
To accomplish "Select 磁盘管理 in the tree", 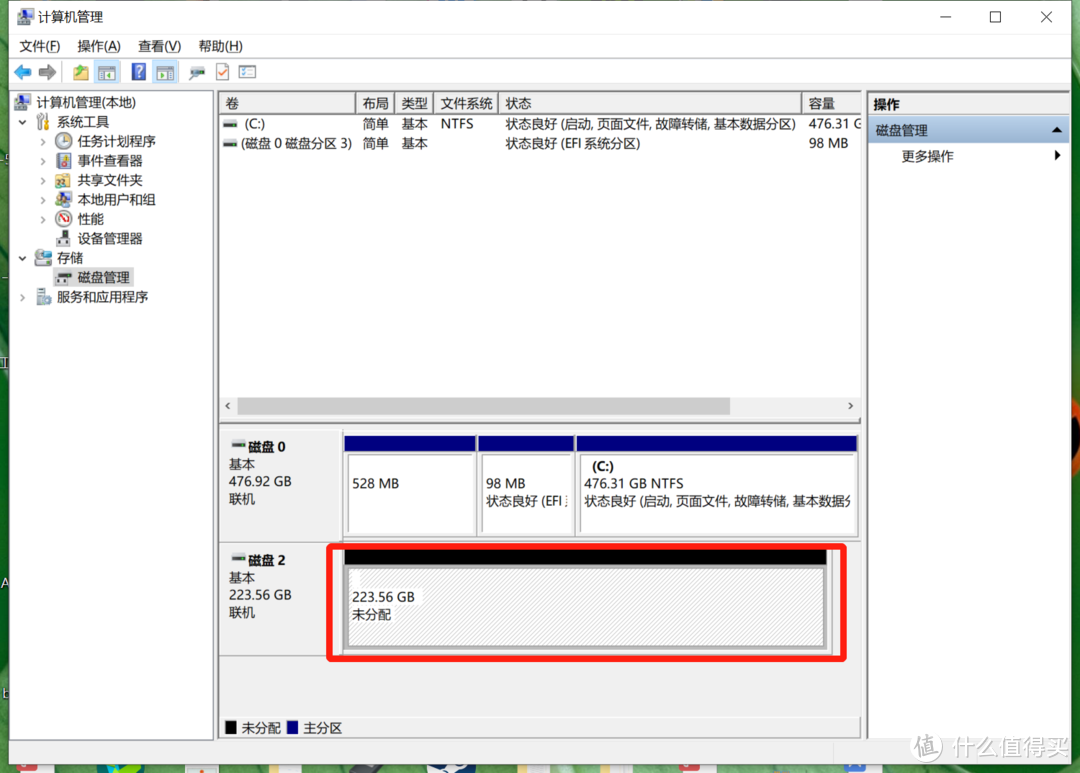I will click(103, 277).
